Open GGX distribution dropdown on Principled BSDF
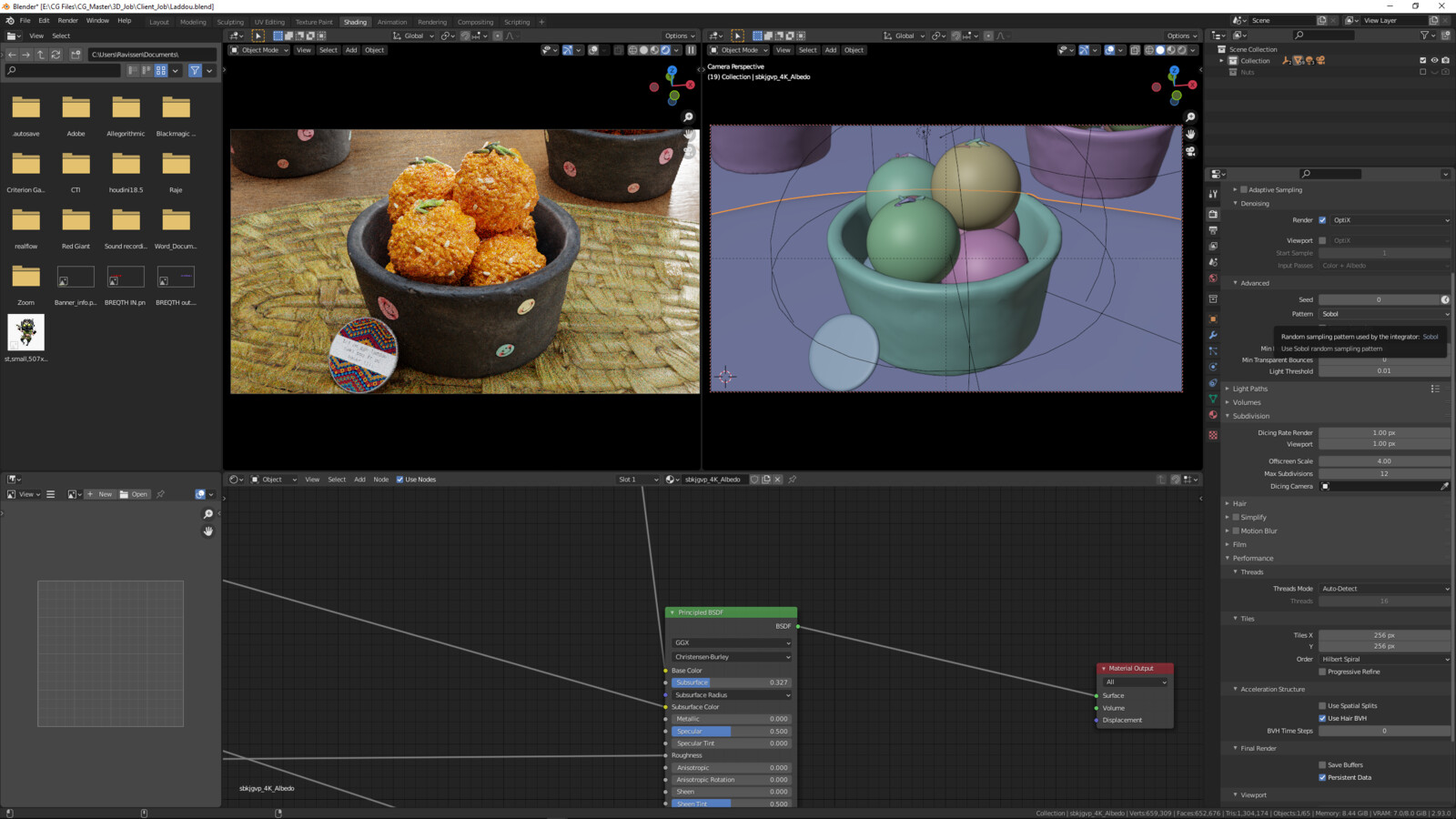Screen dimensions: 1456x819 [x=732, y=642]
